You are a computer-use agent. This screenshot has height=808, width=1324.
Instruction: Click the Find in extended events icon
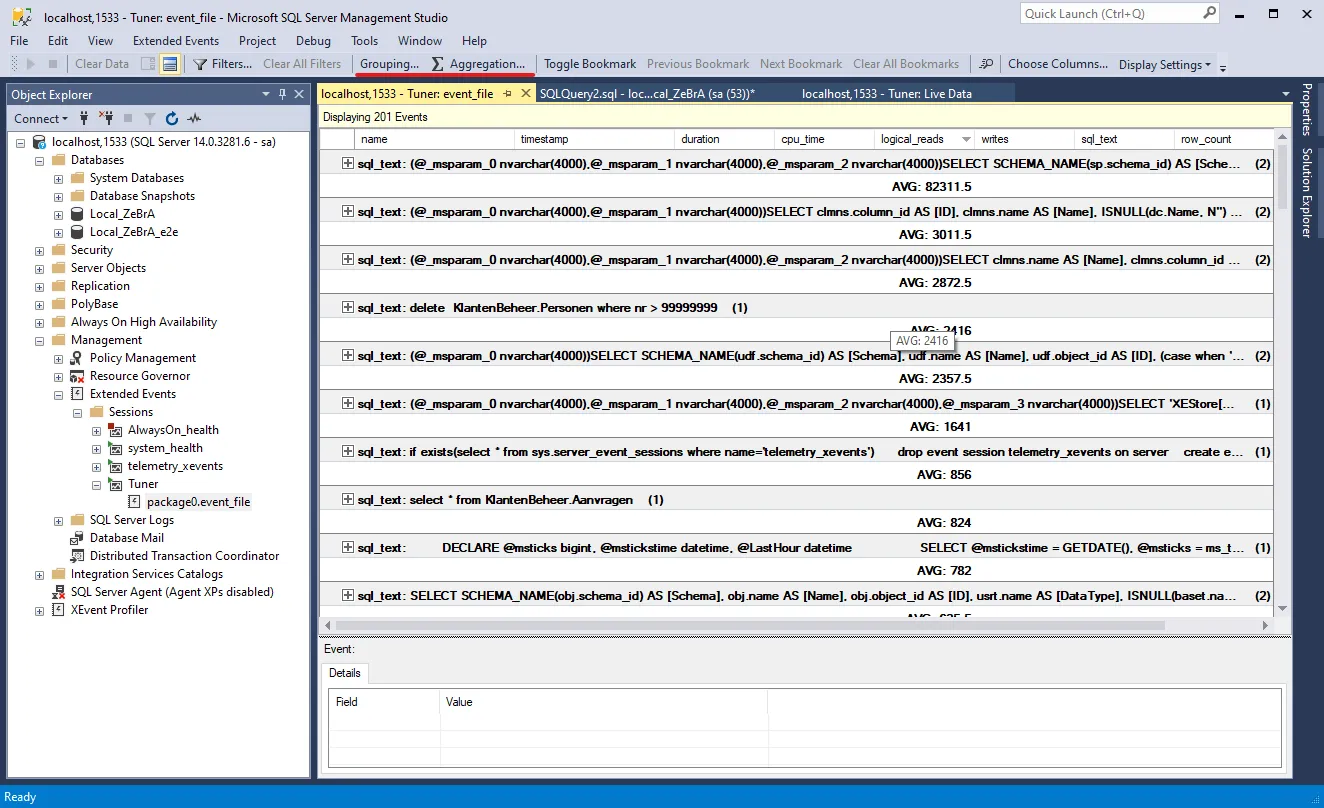[x=986, y=64]
